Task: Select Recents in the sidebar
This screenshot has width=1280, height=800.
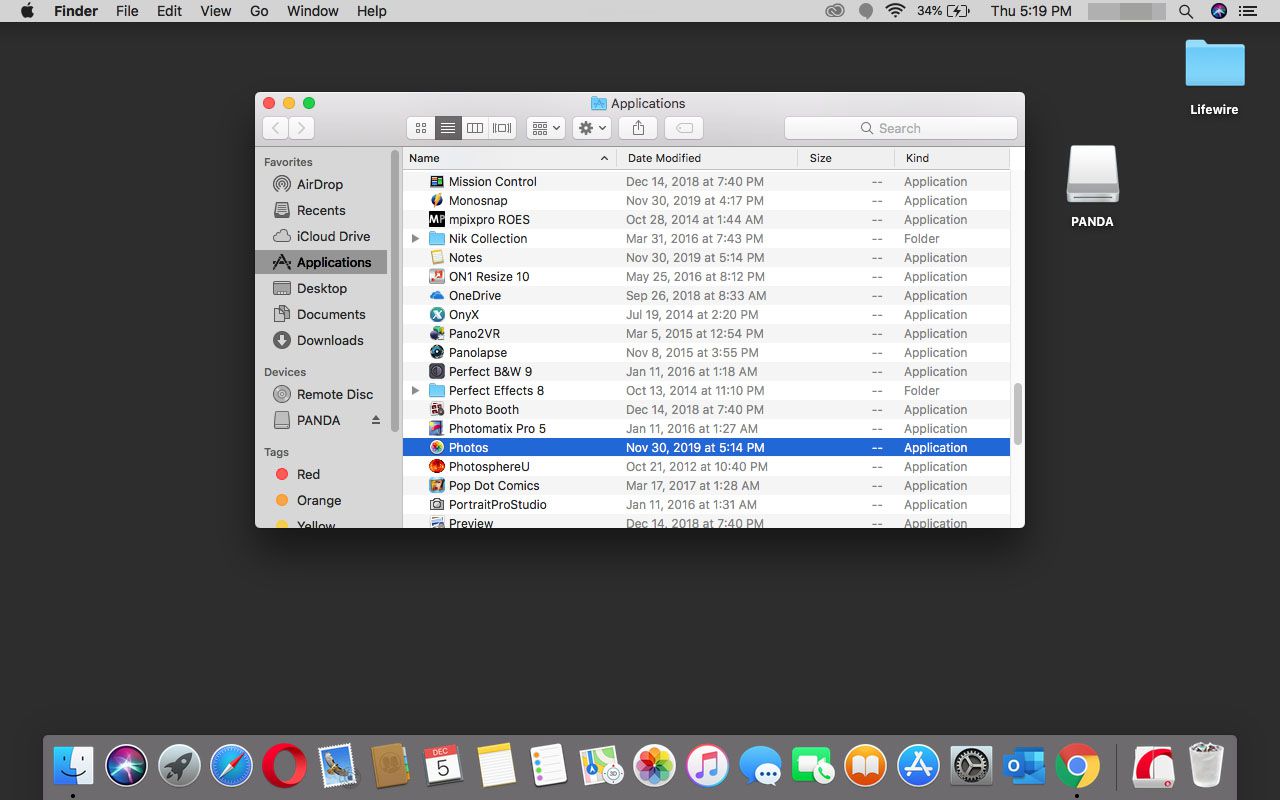Action: point(321,210)
